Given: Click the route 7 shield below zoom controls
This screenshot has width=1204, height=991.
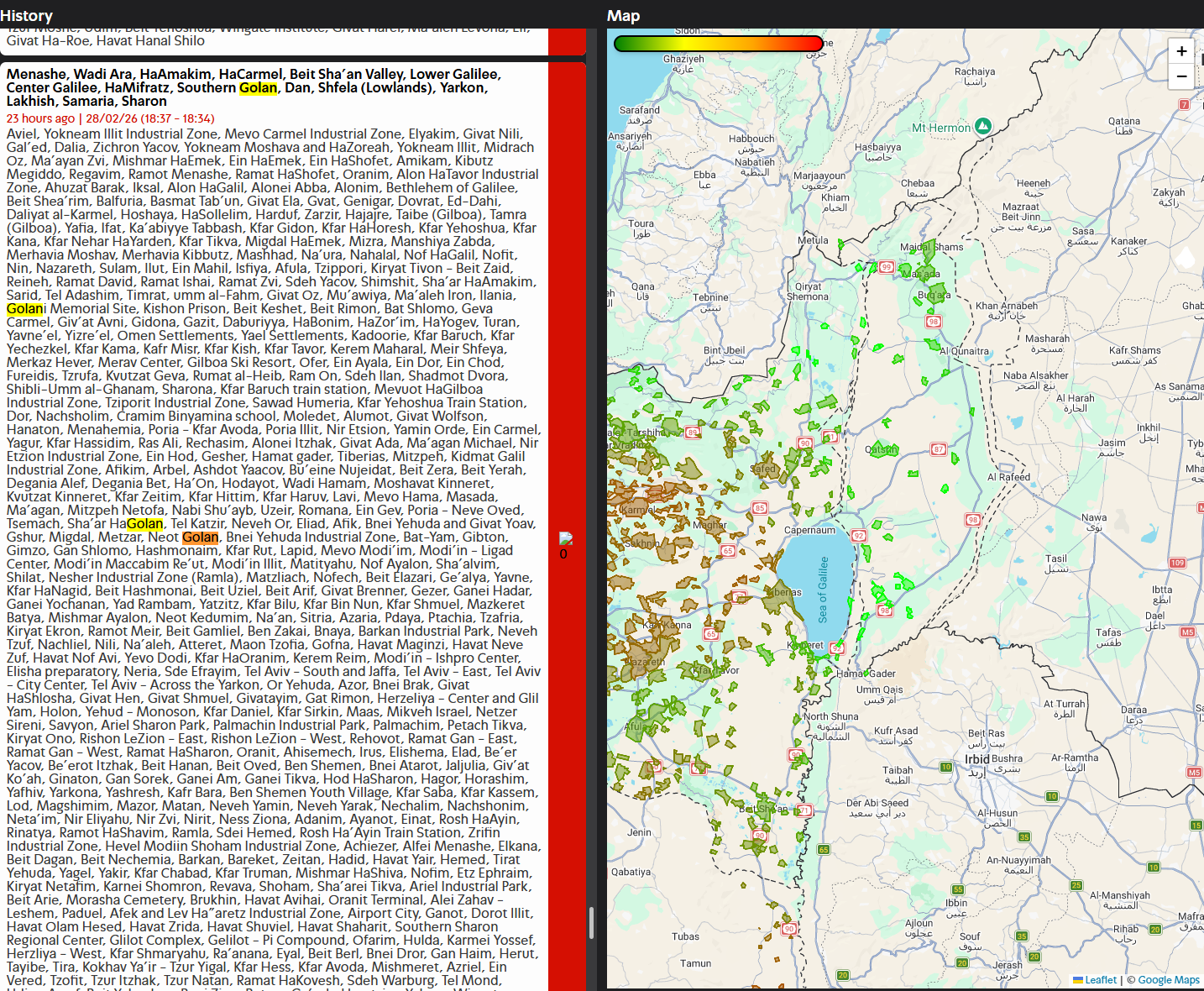Looking at the screenshot, I should pos(1184,105).
